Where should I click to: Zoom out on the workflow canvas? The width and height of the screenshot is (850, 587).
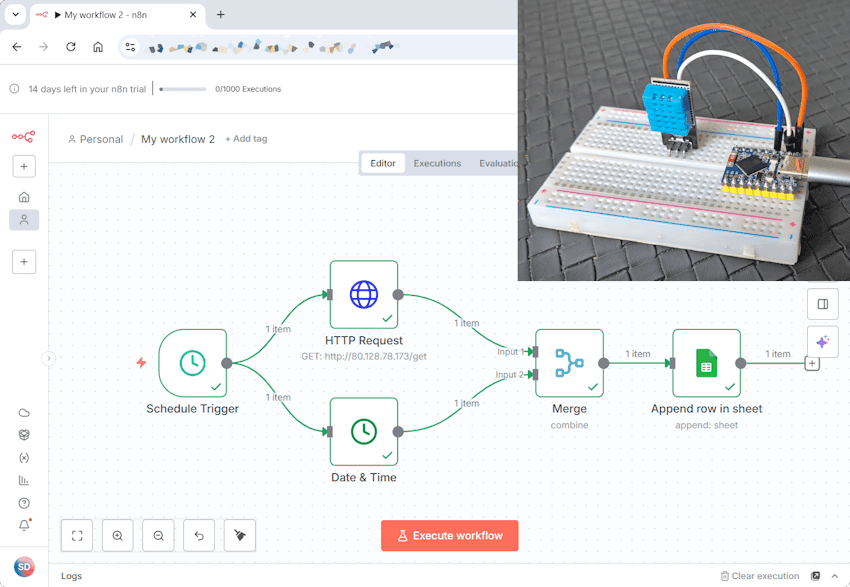click(158, 536)
